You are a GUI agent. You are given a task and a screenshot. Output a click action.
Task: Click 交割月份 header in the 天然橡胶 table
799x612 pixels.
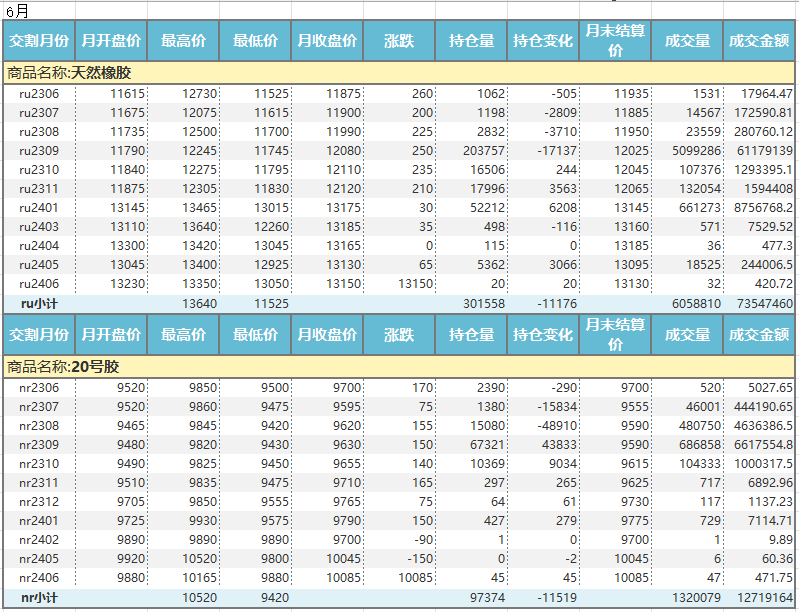pos(39,41)
